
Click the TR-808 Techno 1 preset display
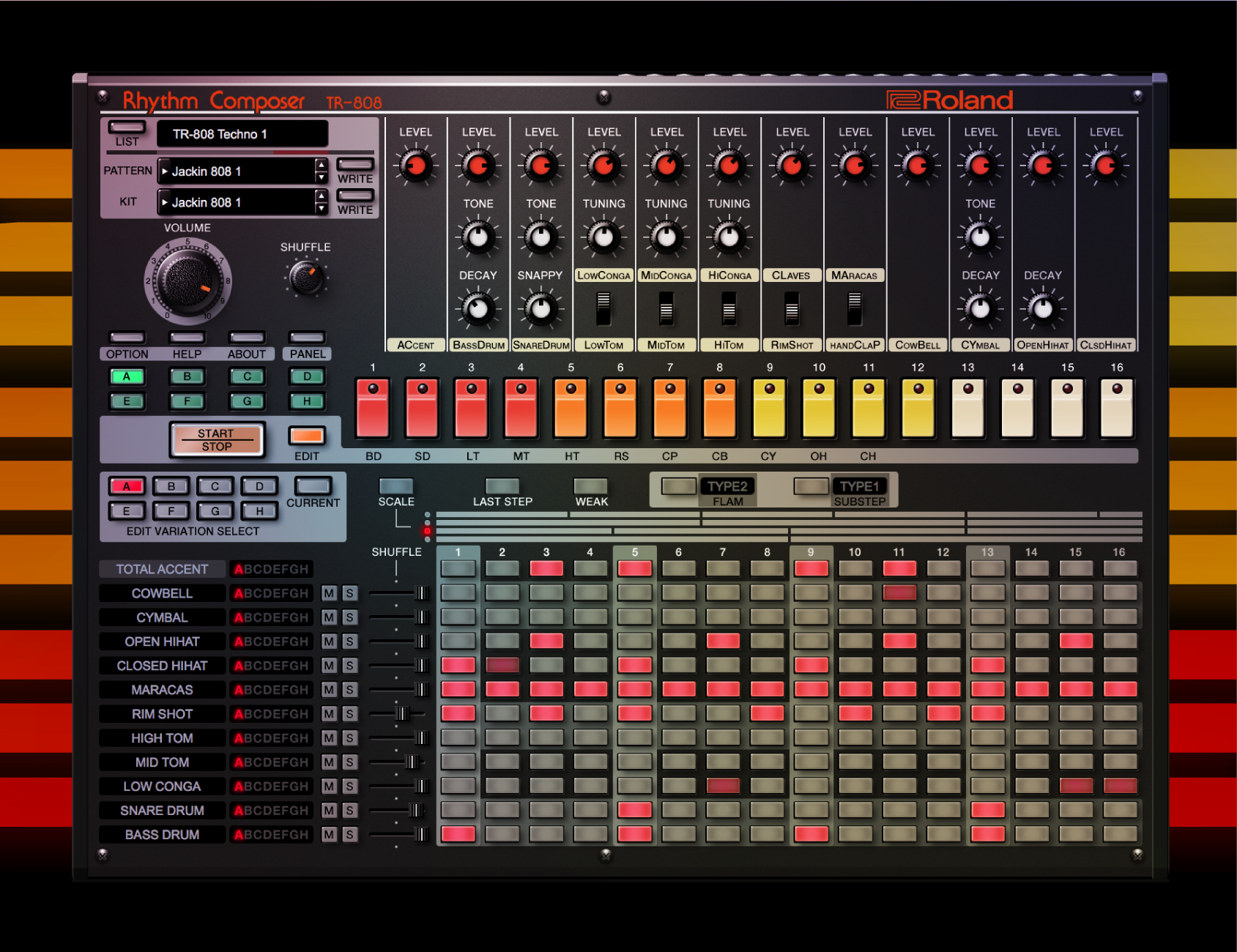(x=242, y=134)
